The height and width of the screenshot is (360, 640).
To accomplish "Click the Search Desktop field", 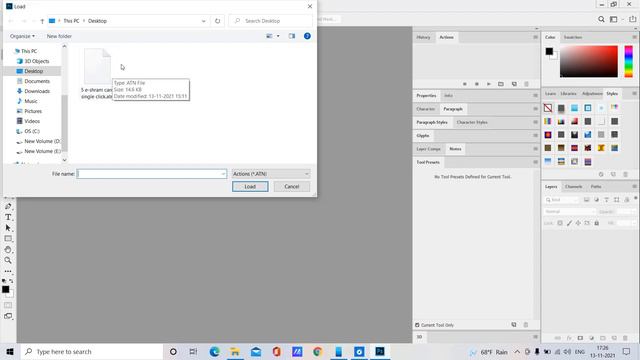I will (271, 21).
